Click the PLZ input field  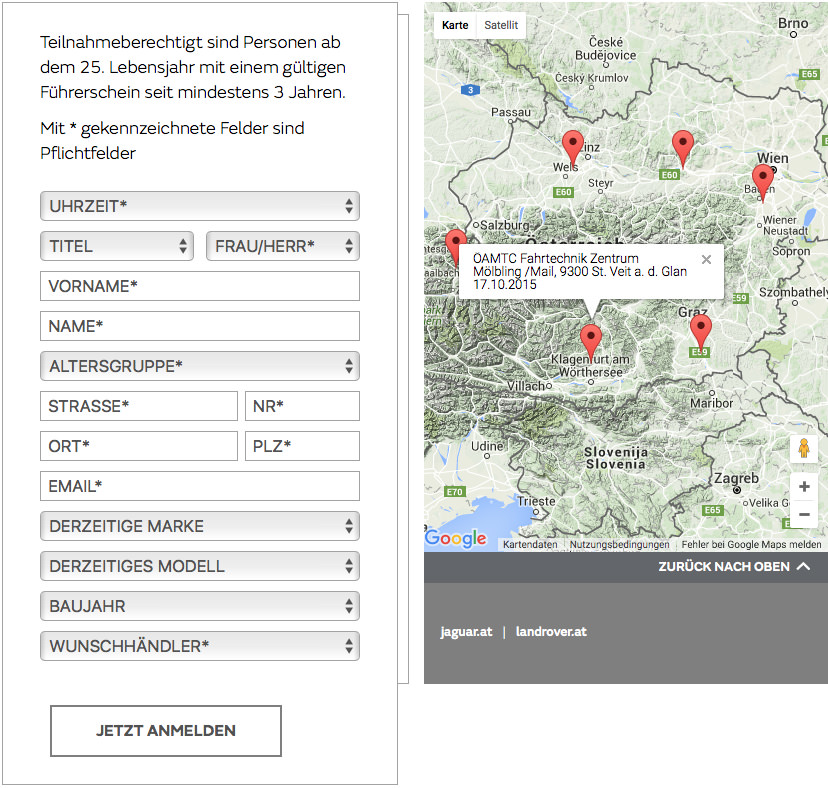coord(302,446)
